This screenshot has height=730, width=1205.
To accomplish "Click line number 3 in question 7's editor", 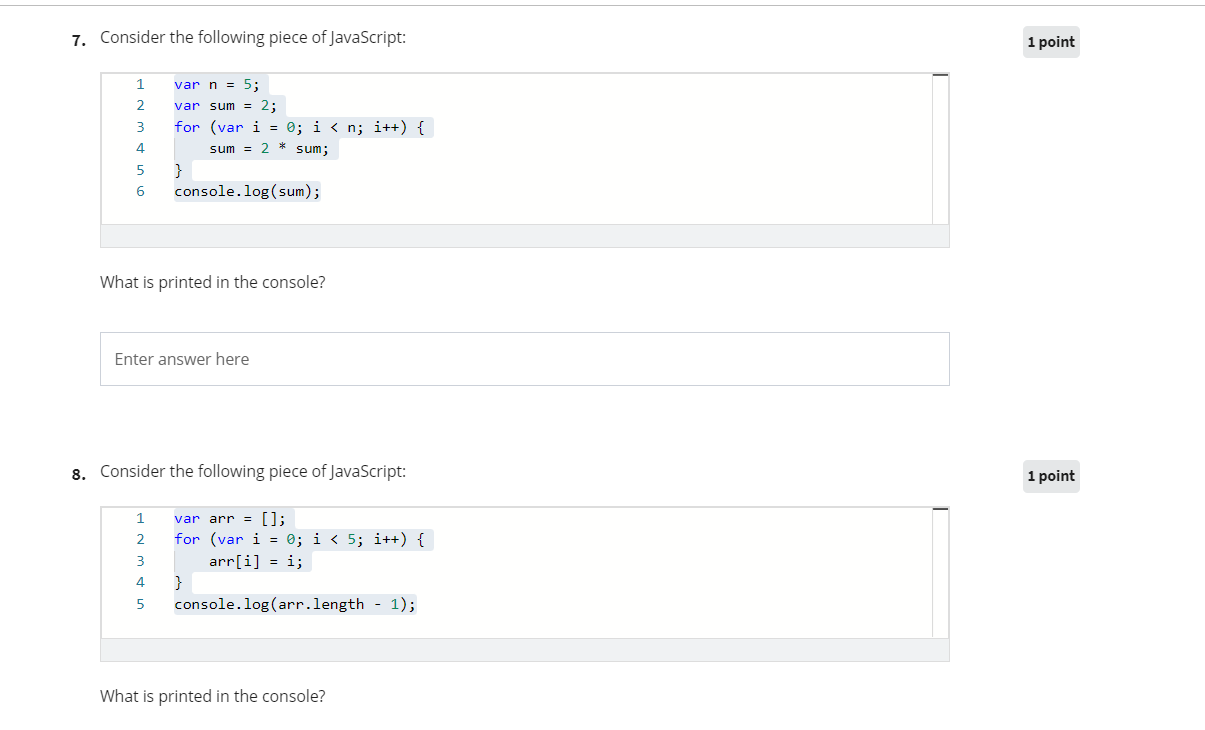I will 140,127.
